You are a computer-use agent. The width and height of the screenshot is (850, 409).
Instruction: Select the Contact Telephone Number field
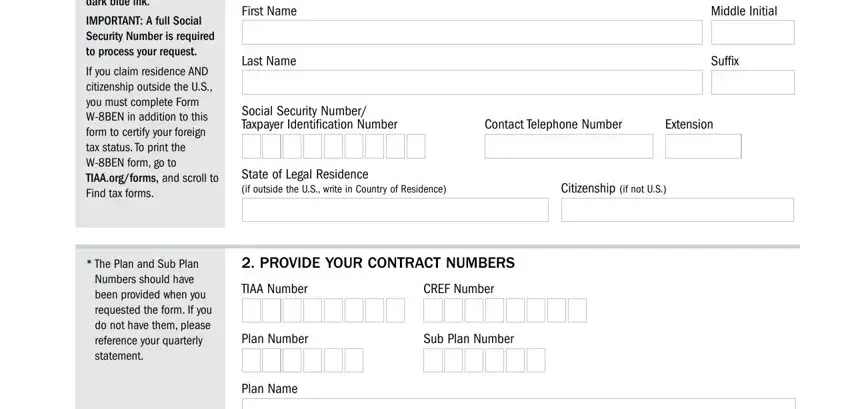pos(569,146)
